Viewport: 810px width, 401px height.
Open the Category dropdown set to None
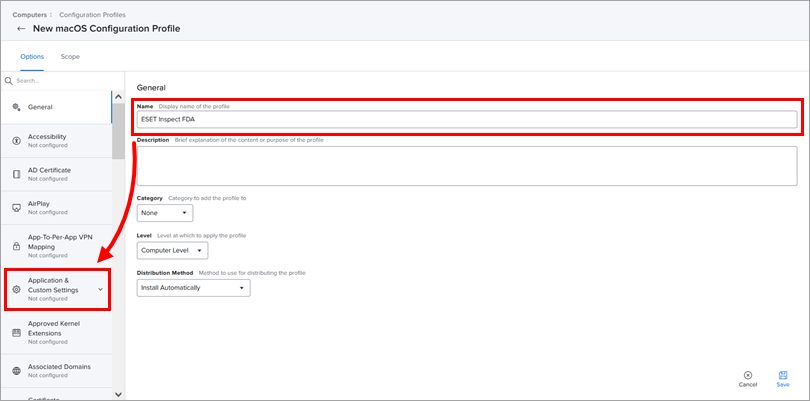(164, 213)
